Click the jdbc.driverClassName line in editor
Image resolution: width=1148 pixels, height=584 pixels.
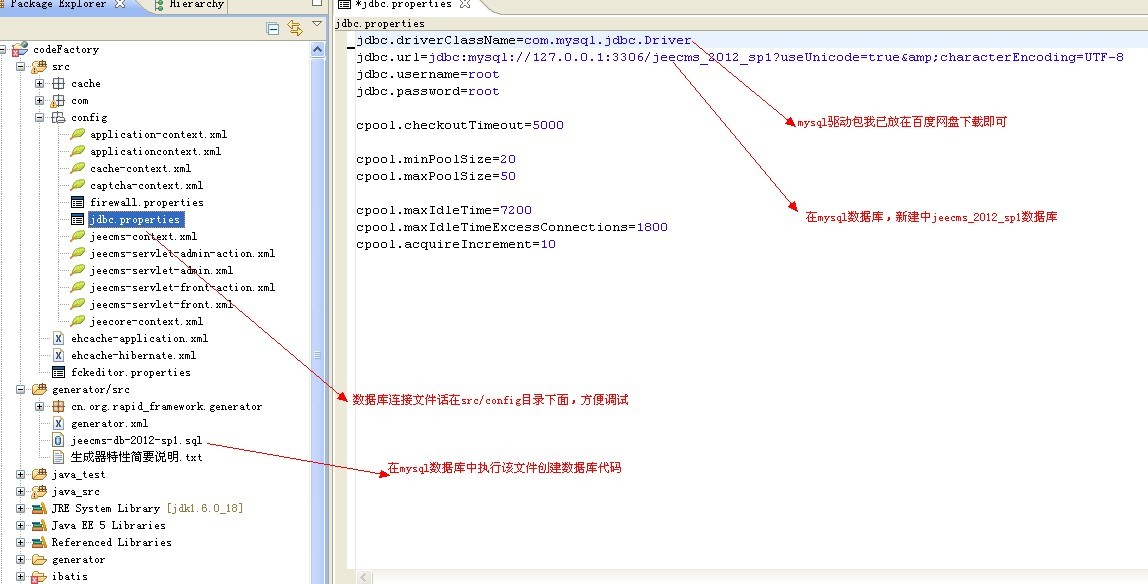523,40
